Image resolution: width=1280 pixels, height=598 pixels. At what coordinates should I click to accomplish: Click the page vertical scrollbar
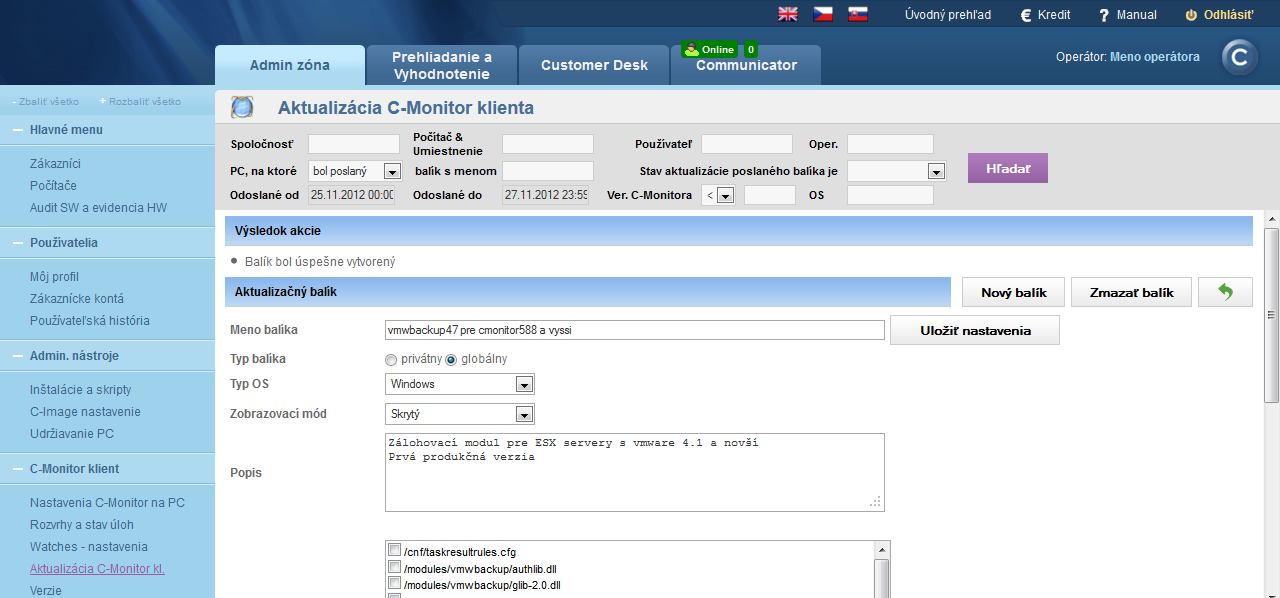click(1272, 315)
